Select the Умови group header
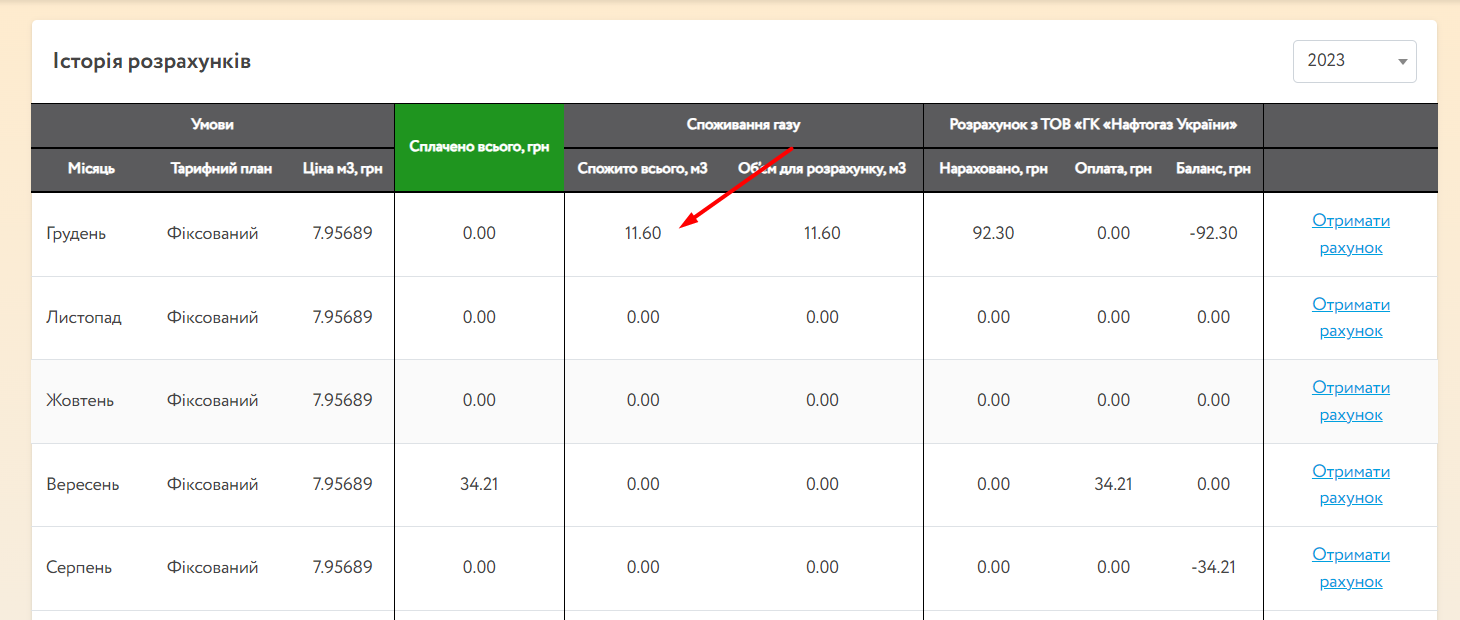This screenshot has width=1460, height=620. click(x=212, y=125)
